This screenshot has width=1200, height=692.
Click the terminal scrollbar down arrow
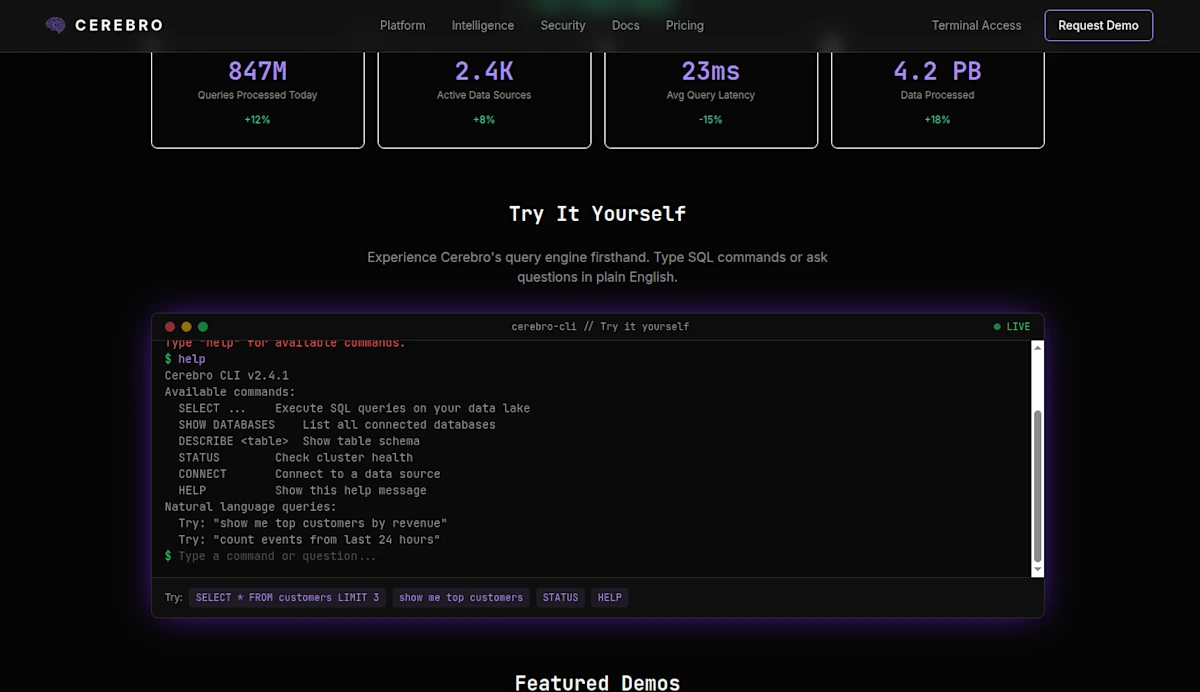[1037, 569]
